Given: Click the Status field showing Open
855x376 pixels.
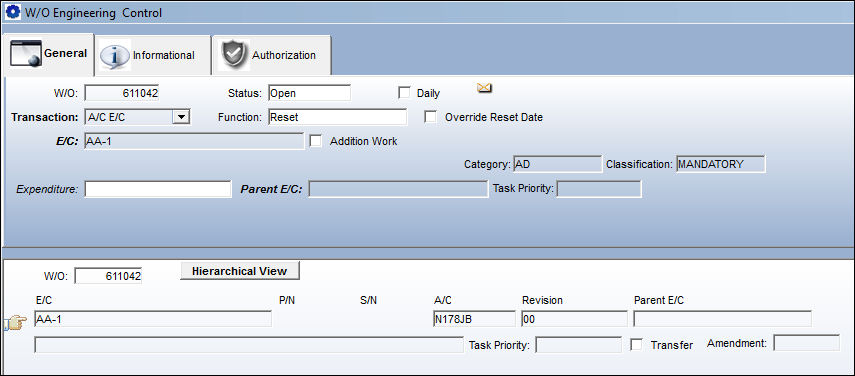Looking at the screenshot, I should (310, 93).
